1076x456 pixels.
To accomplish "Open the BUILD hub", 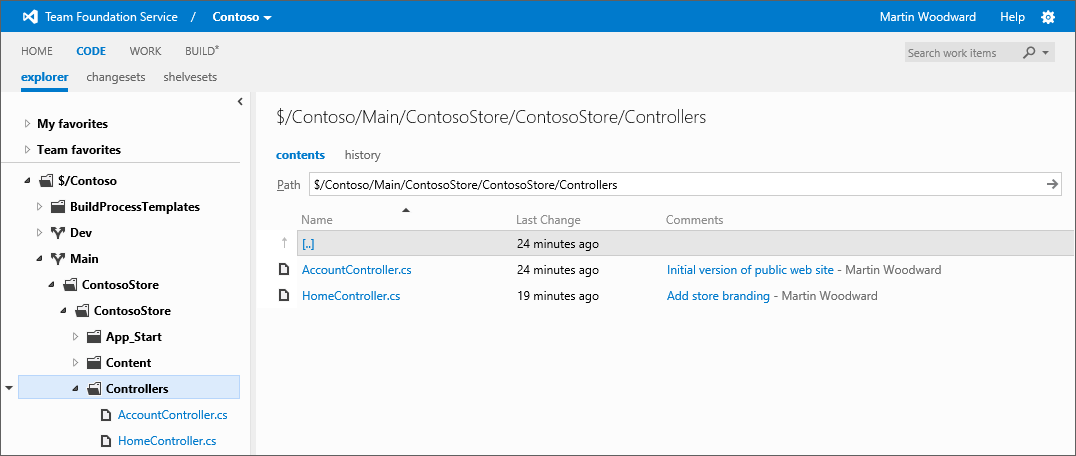I will click(202, 51).
